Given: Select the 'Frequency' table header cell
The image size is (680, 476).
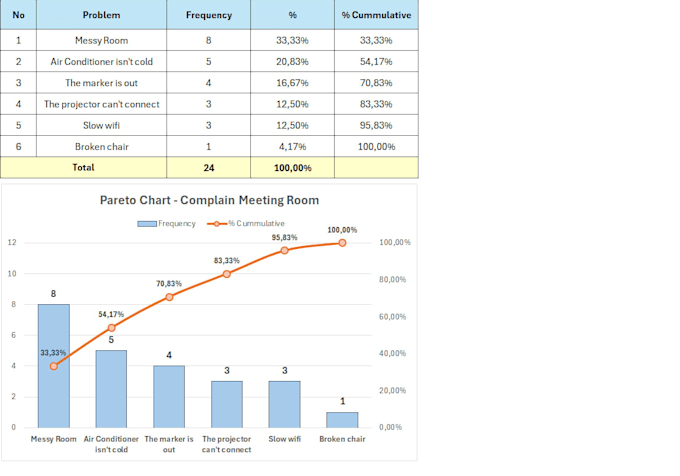Looking at the screenshot, I should (x=209, y=15).
